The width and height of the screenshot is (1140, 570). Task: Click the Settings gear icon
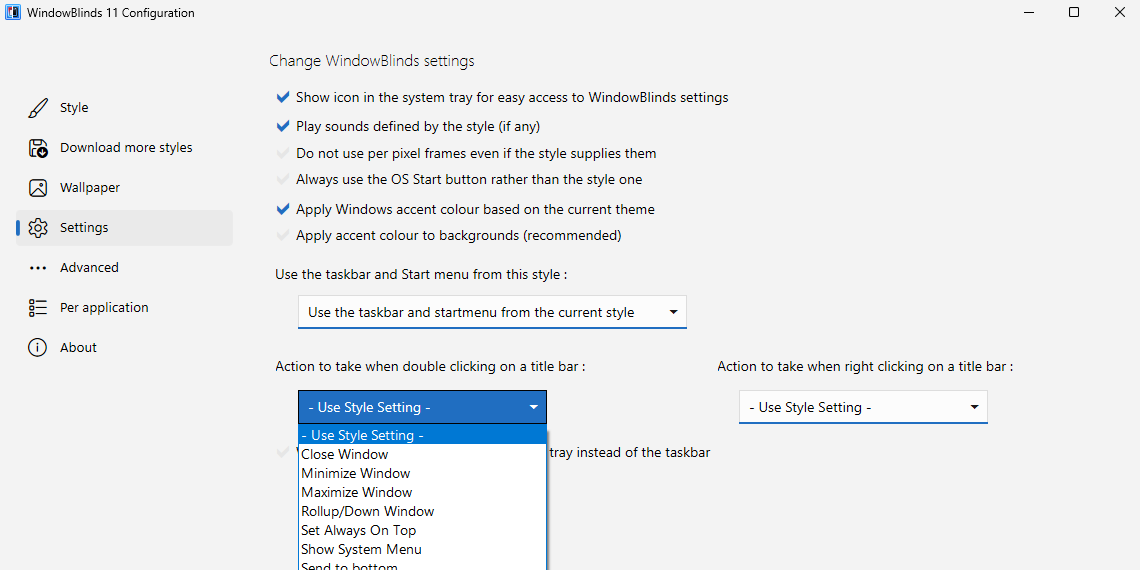point(38,228)
